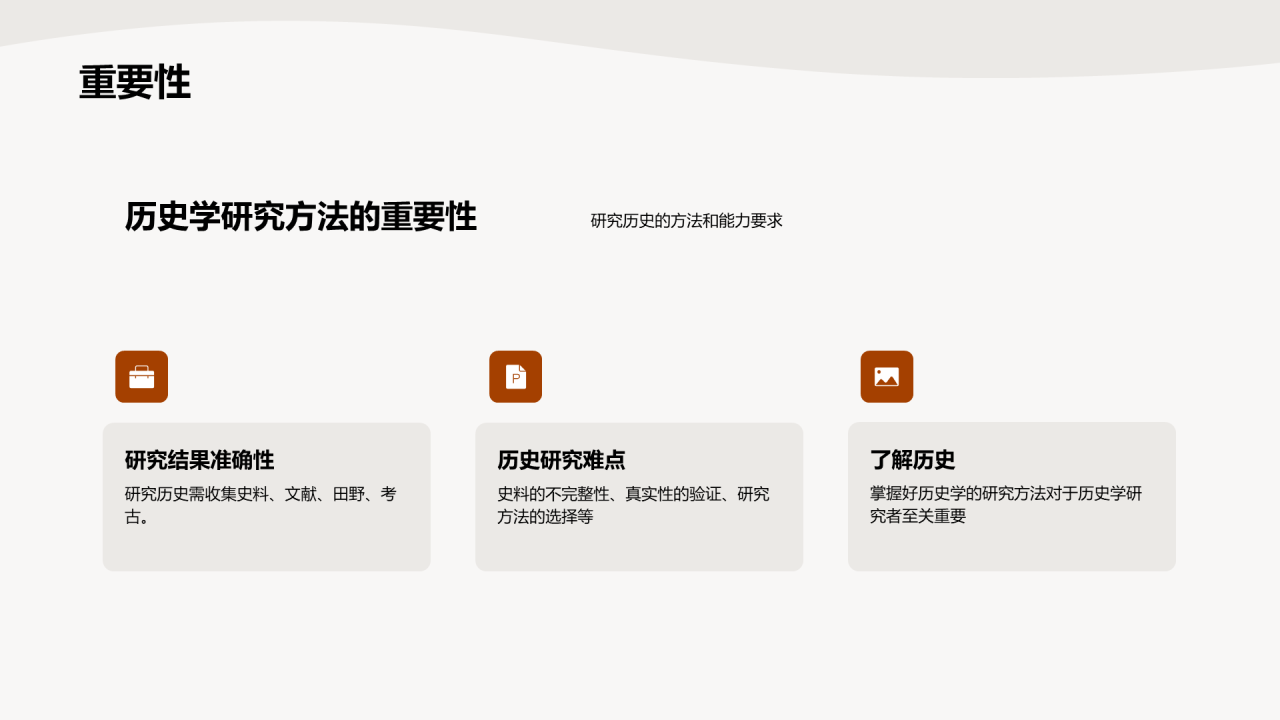Click the empty bottom area of the first card

point(266,550)
